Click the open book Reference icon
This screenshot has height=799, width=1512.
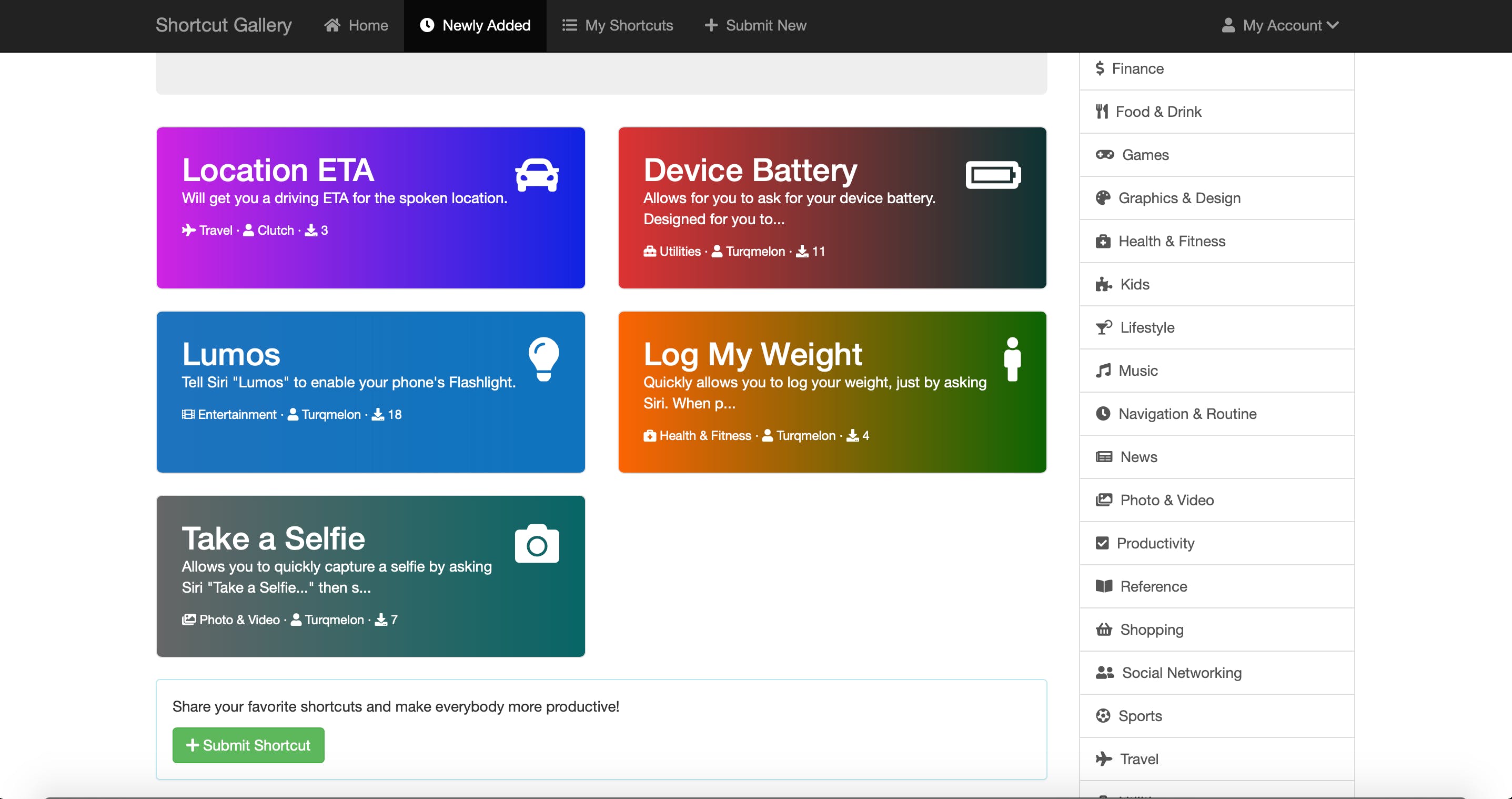tap(1103, 586)
